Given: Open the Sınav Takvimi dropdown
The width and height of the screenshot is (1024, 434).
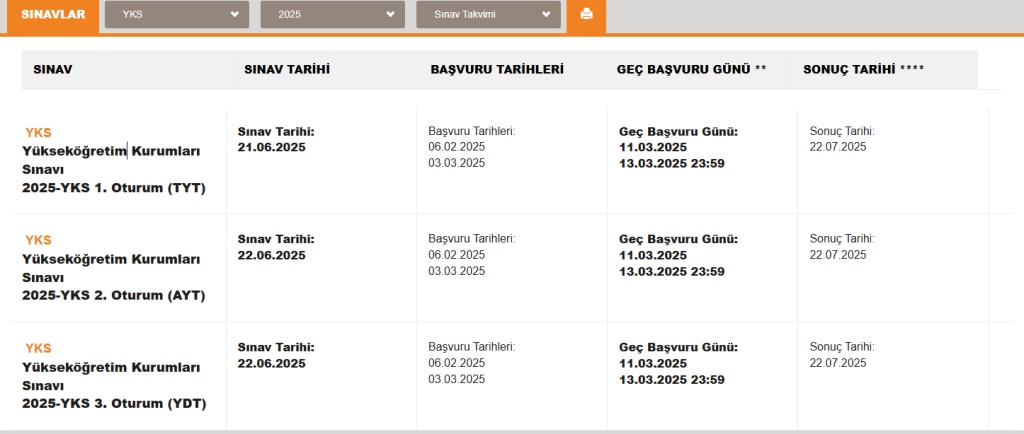Looking at the screenshot, I should 488,14.
